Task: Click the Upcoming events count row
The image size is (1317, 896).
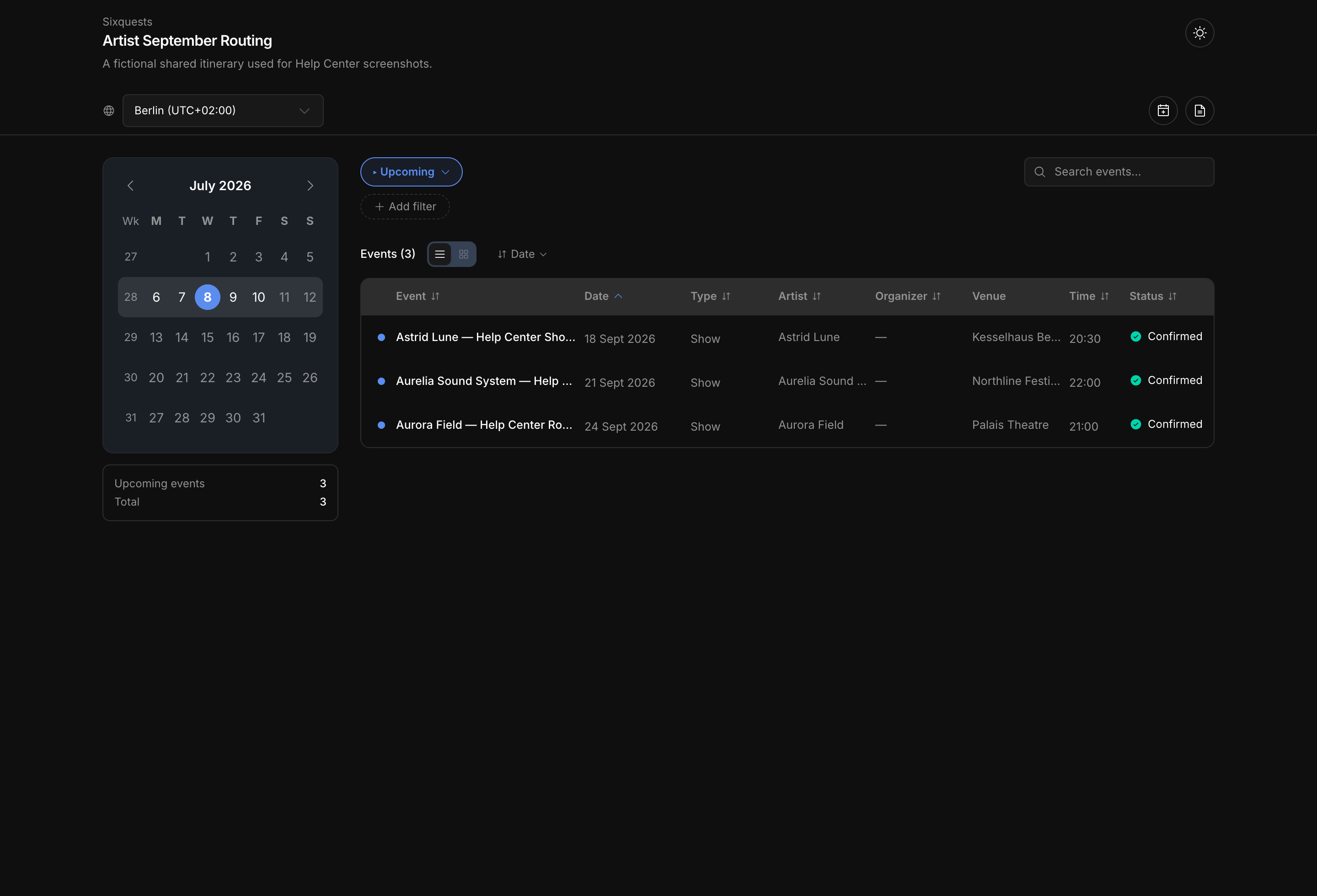Action: (220, 484)
